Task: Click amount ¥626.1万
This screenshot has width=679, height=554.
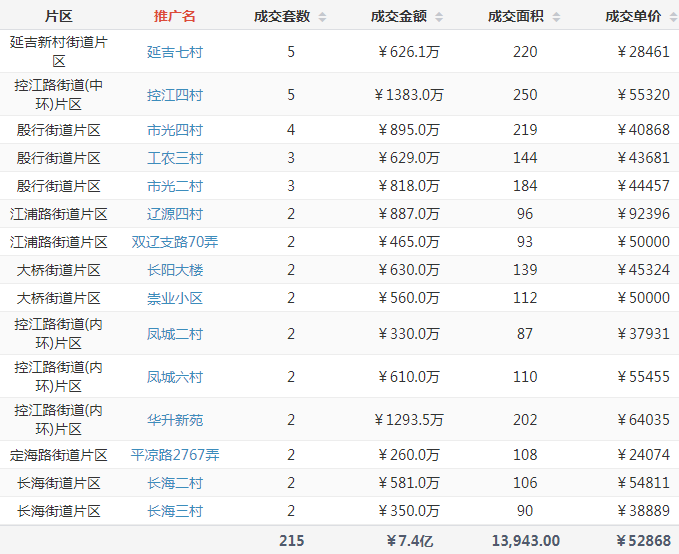Action: point(409,52)
